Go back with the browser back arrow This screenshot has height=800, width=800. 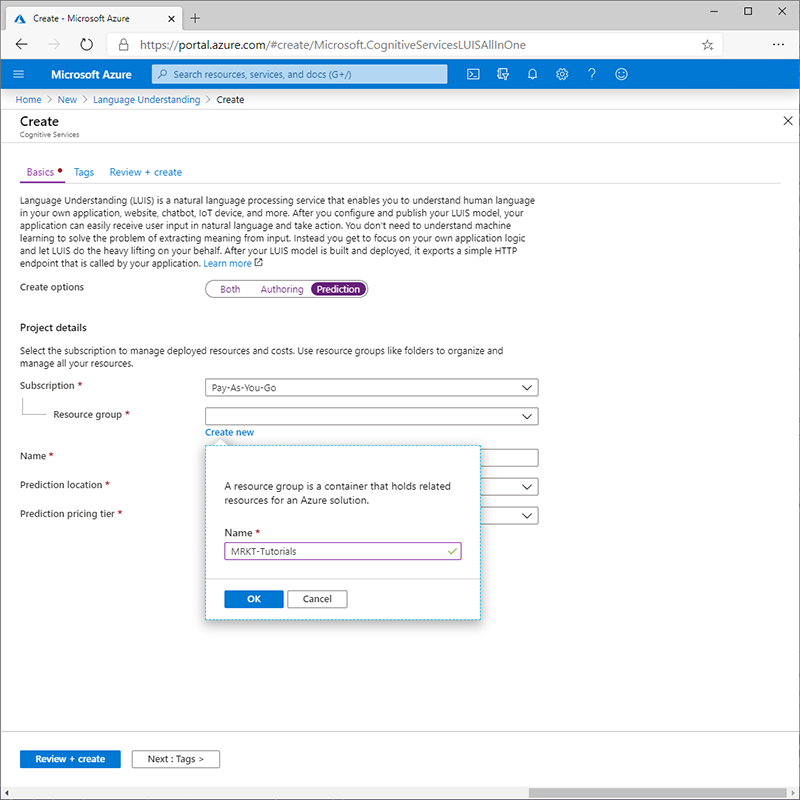coord(21,45)
